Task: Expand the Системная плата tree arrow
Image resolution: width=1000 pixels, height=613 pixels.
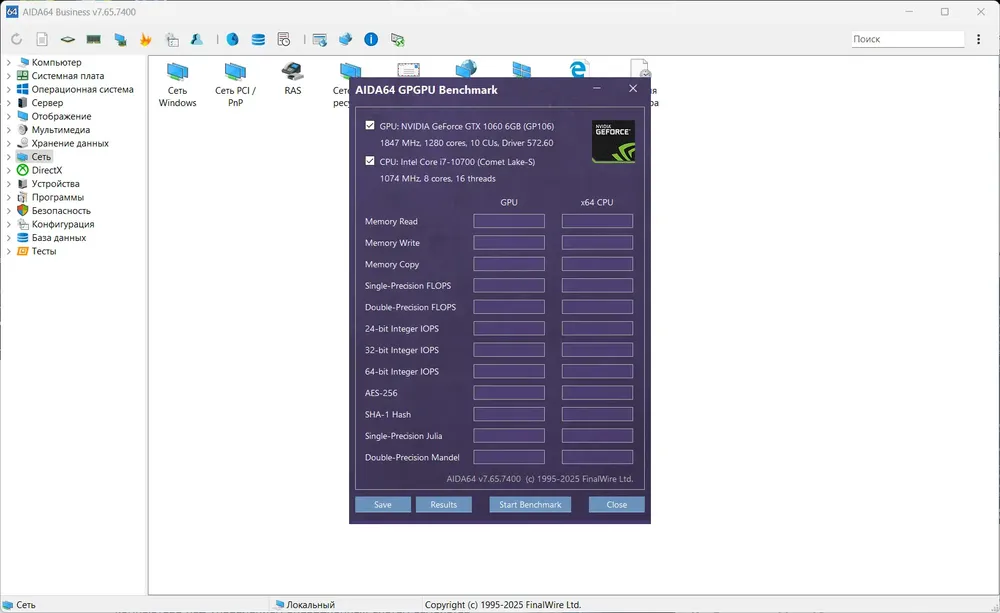Action: pos(9,76)
